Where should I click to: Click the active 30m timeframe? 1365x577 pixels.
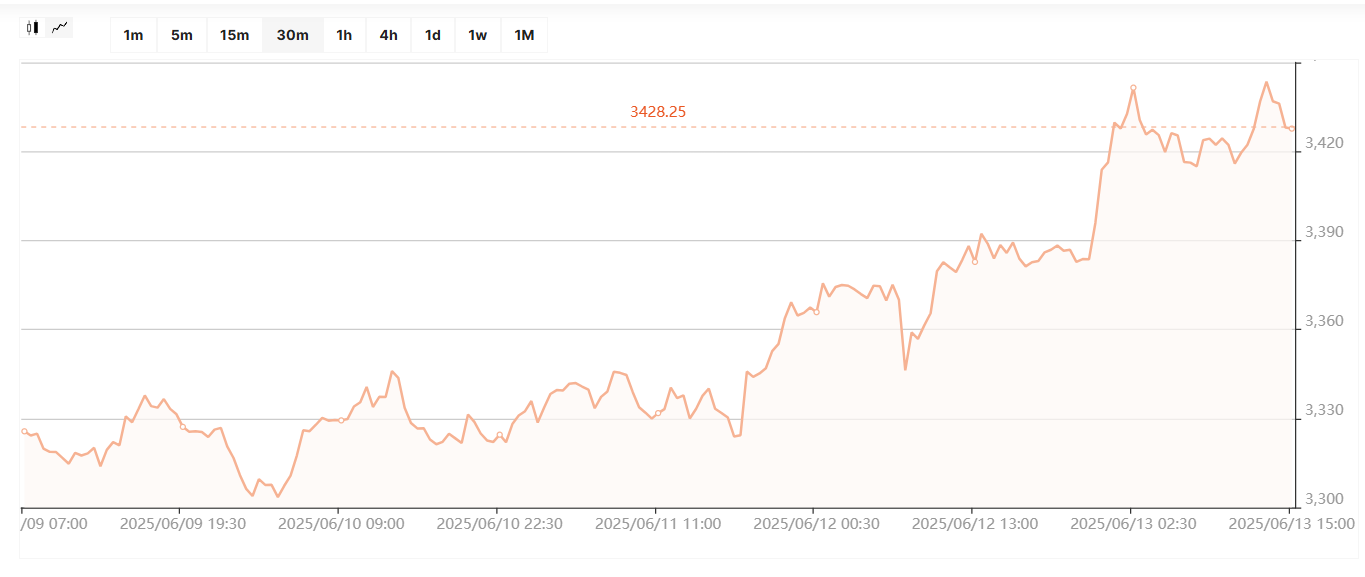coord(292,35)
